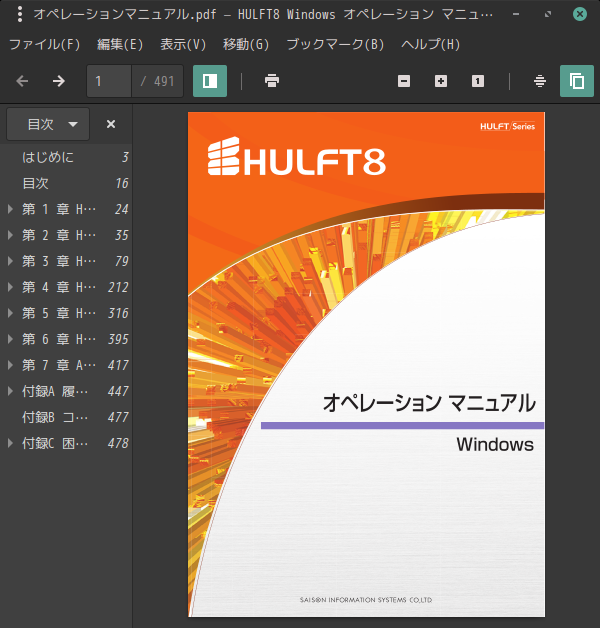600x628 pixels.
Task: Go to next page with forward arrow
Action: click(59, 81)
